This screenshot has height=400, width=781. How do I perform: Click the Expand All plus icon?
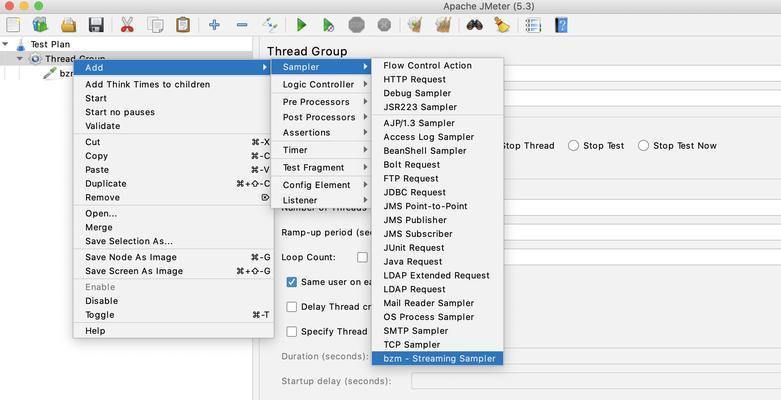pos(214,24)
